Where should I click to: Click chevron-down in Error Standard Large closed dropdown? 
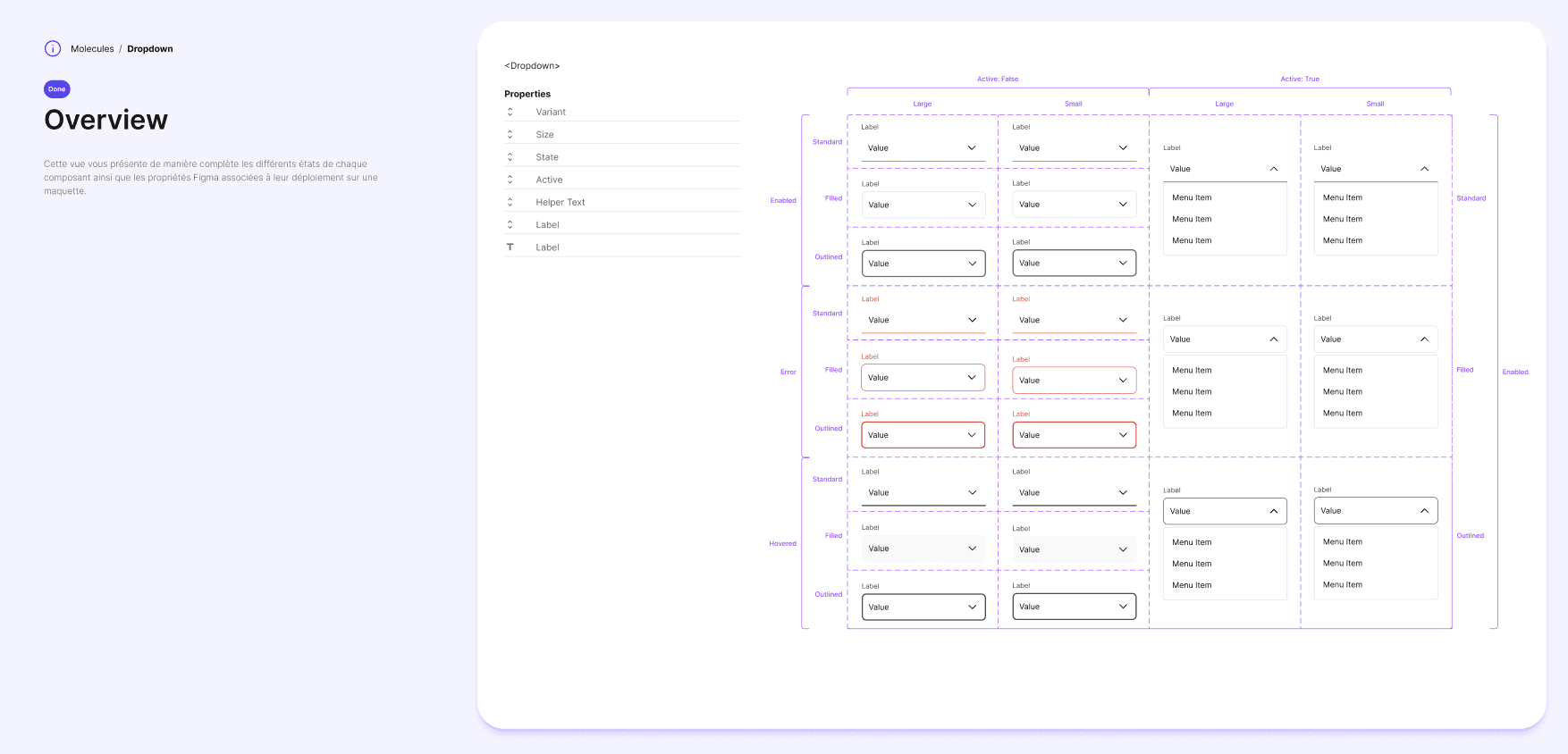coord(972,320)
